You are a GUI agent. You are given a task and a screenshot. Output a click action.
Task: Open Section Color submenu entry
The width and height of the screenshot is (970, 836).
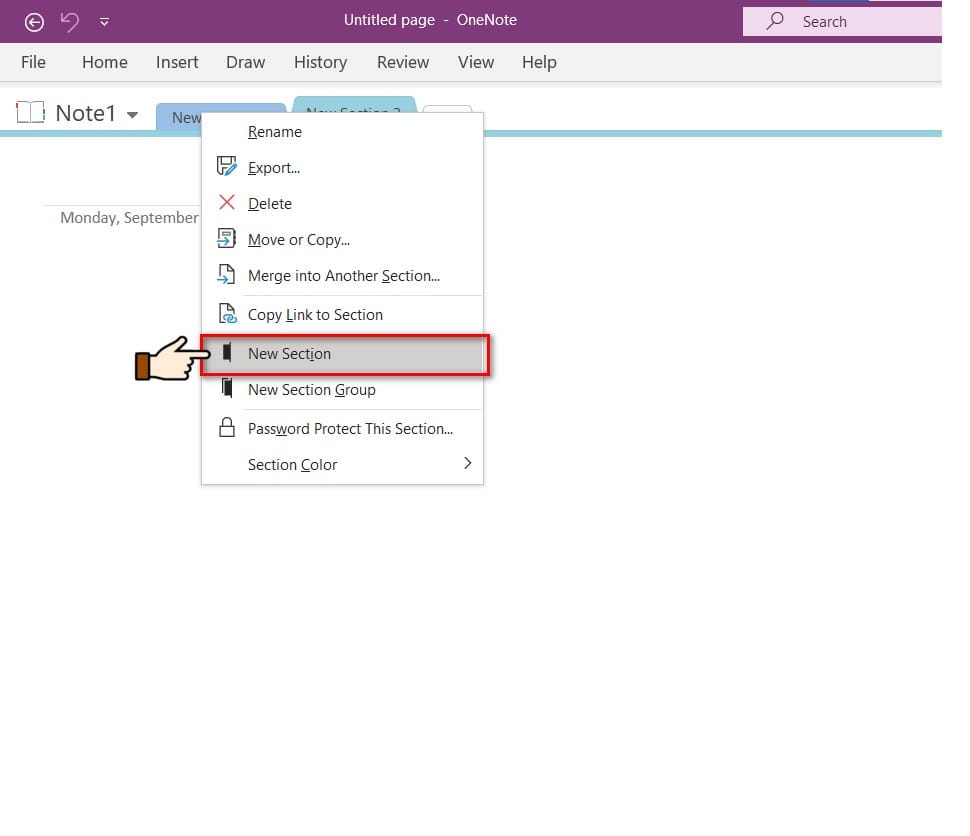pyautogui.click(x=342, y=465)
